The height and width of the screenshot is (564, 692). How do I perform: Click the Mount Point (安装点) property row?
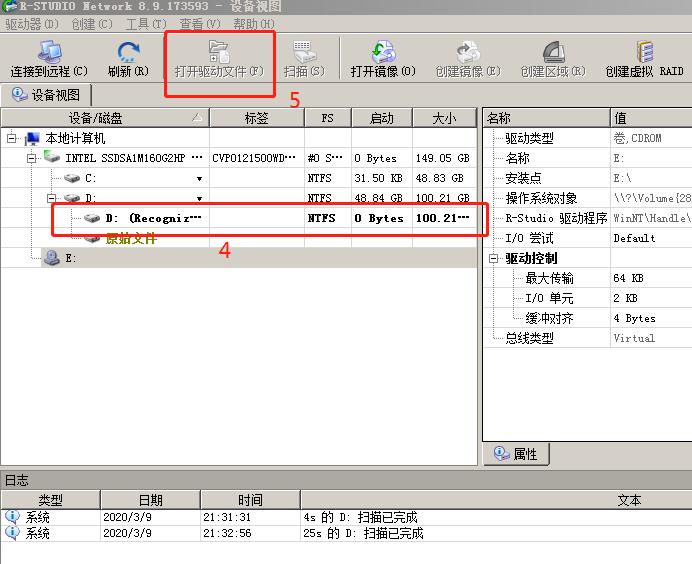588,178
